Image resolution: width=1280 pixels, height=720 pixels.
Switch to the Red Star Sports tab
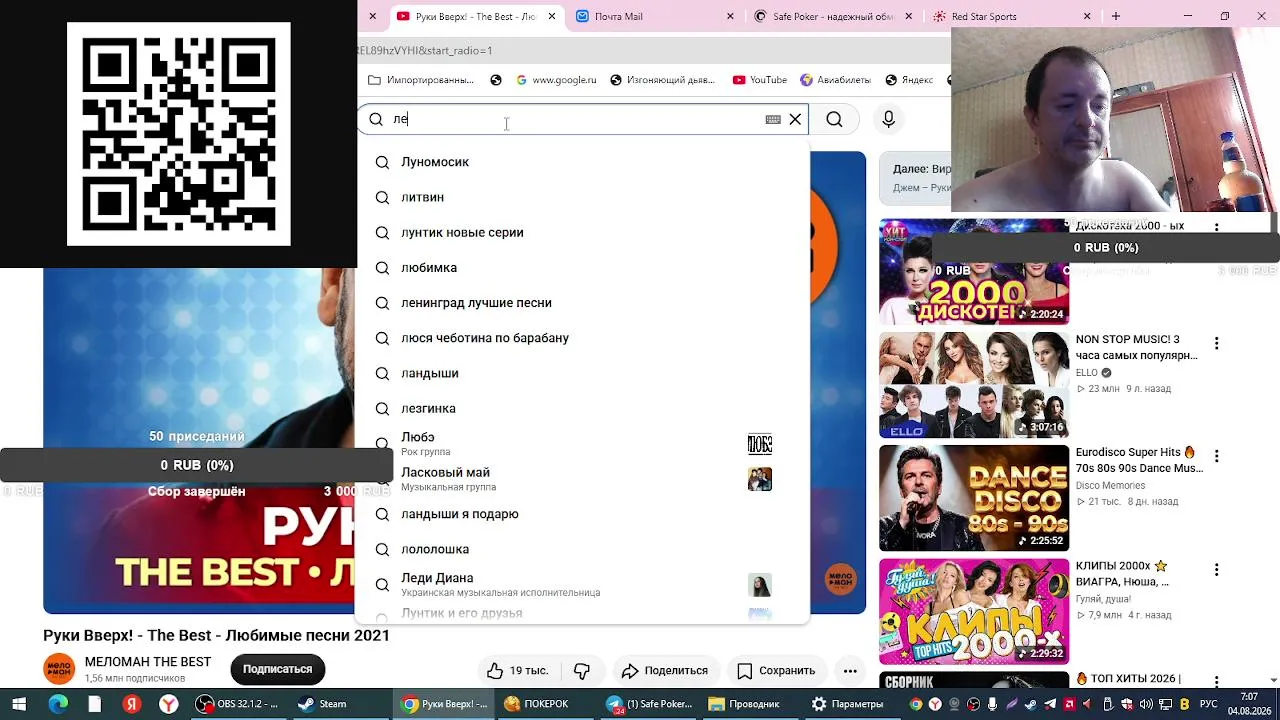click(1012, 16)
